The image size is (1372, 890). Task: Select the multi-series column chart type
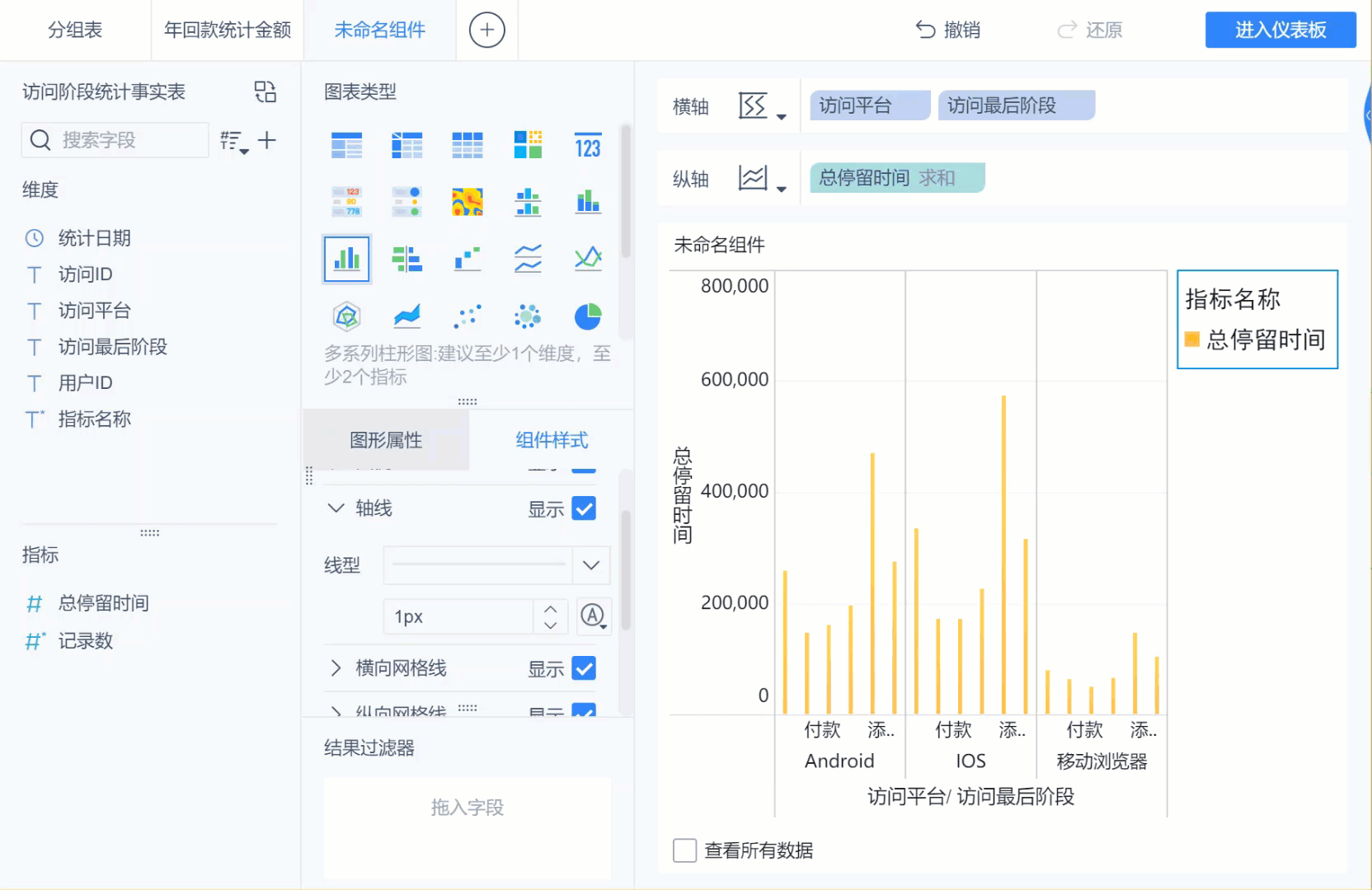point(346,259)
